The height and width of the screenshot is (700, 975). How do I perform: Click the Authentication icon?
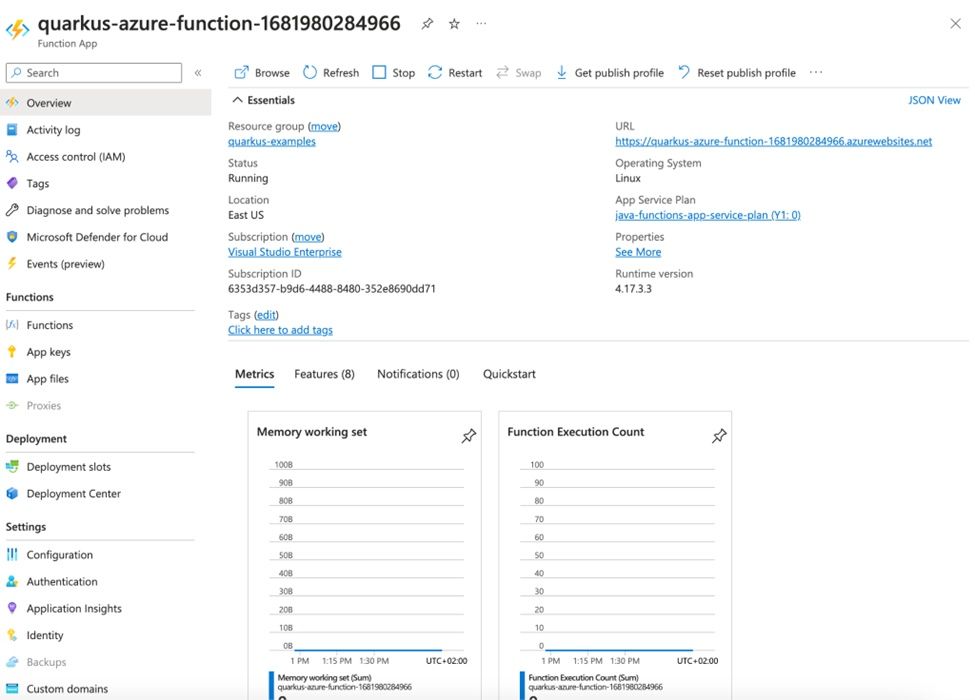[x=12, y=581]
